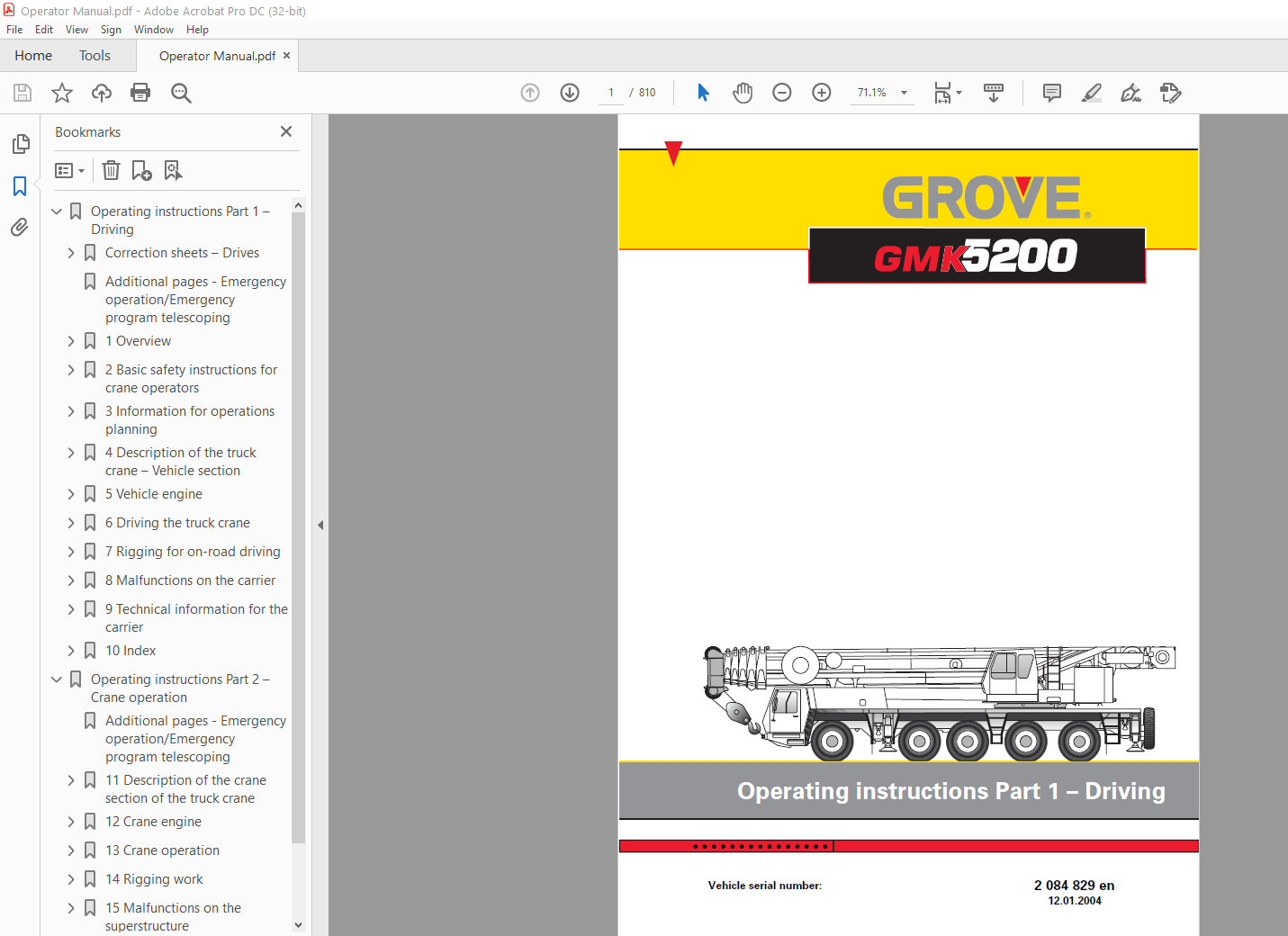The image size is (1288, 936).
Task: Open bookmark 11 Description of the crane section
Action: tap(185, 789)
